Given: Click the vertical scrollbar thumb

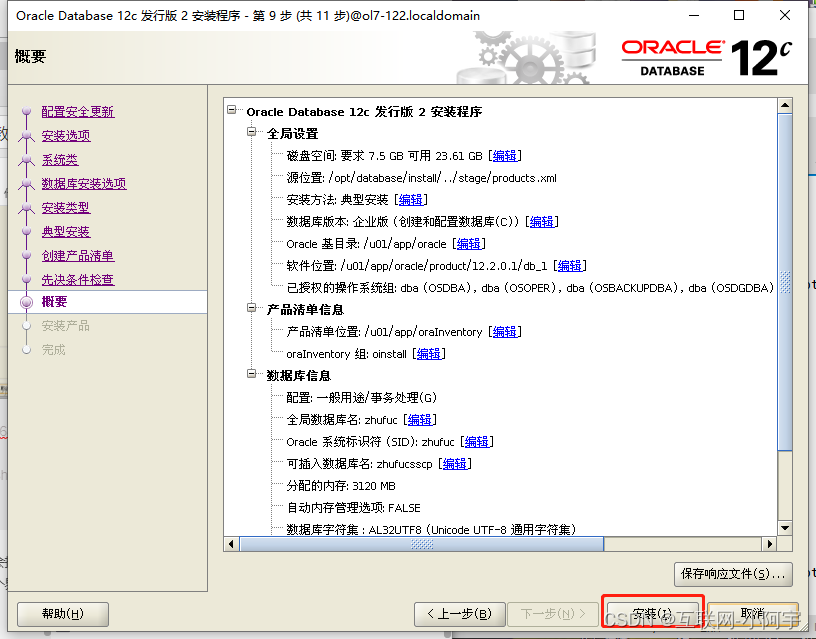Looking at the screenshot, I should click(x=785, y=282).
